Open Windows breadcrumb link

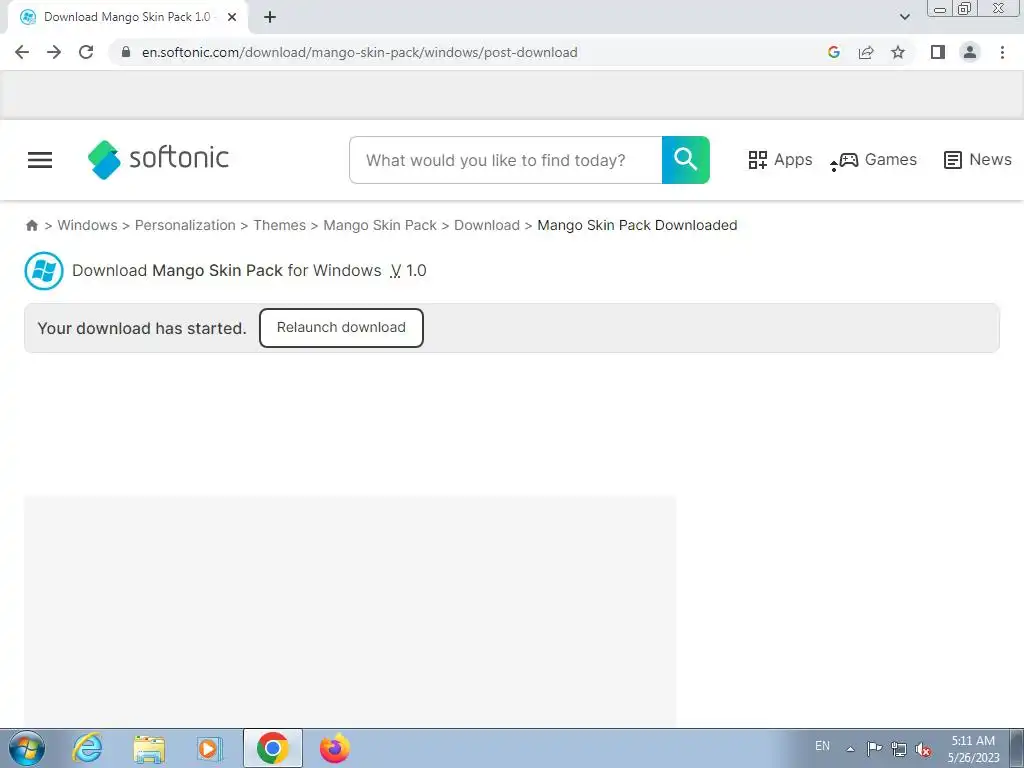click(88, 225)
